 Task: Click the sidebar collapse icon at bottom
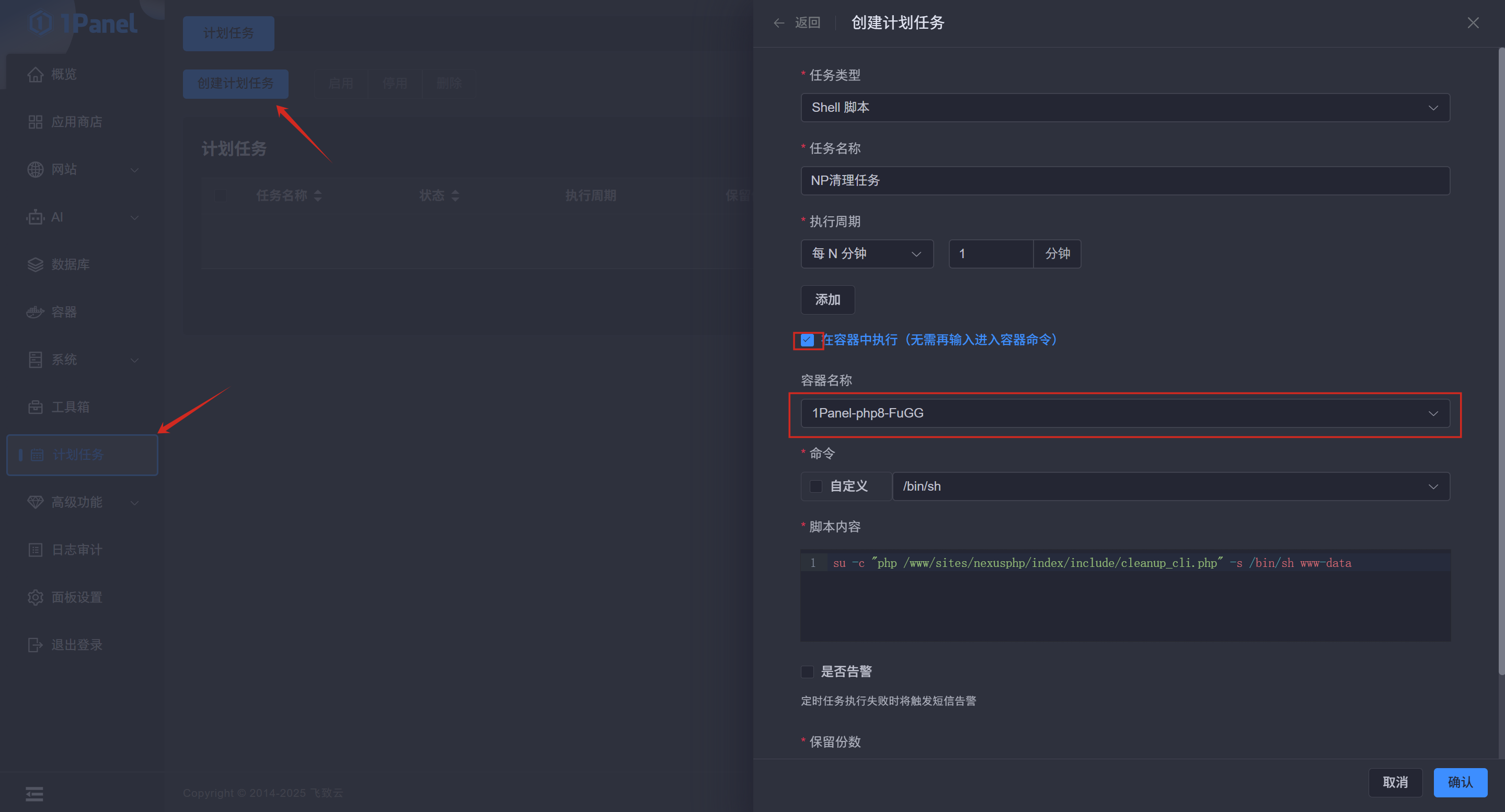click(x=34, y=793)
